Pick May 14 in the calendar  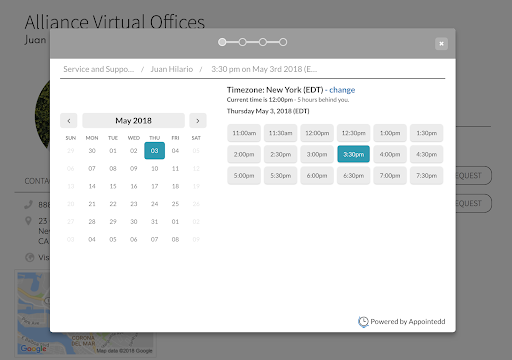pyautogui.click(x=92, y=186)
